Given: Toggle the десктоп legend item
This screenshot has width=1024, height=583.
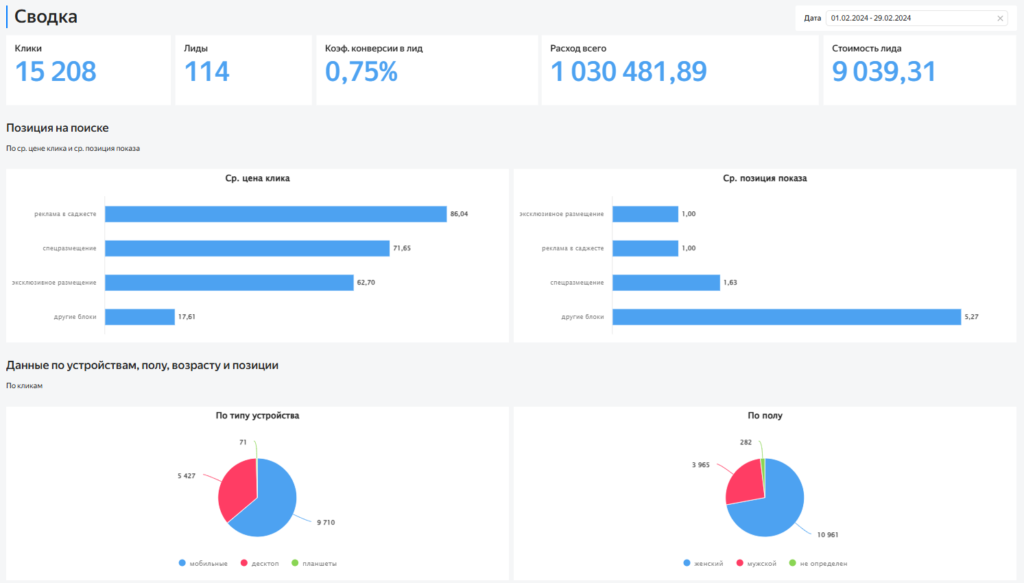Looking at the screenshot, I should click(x=261, y=564).
